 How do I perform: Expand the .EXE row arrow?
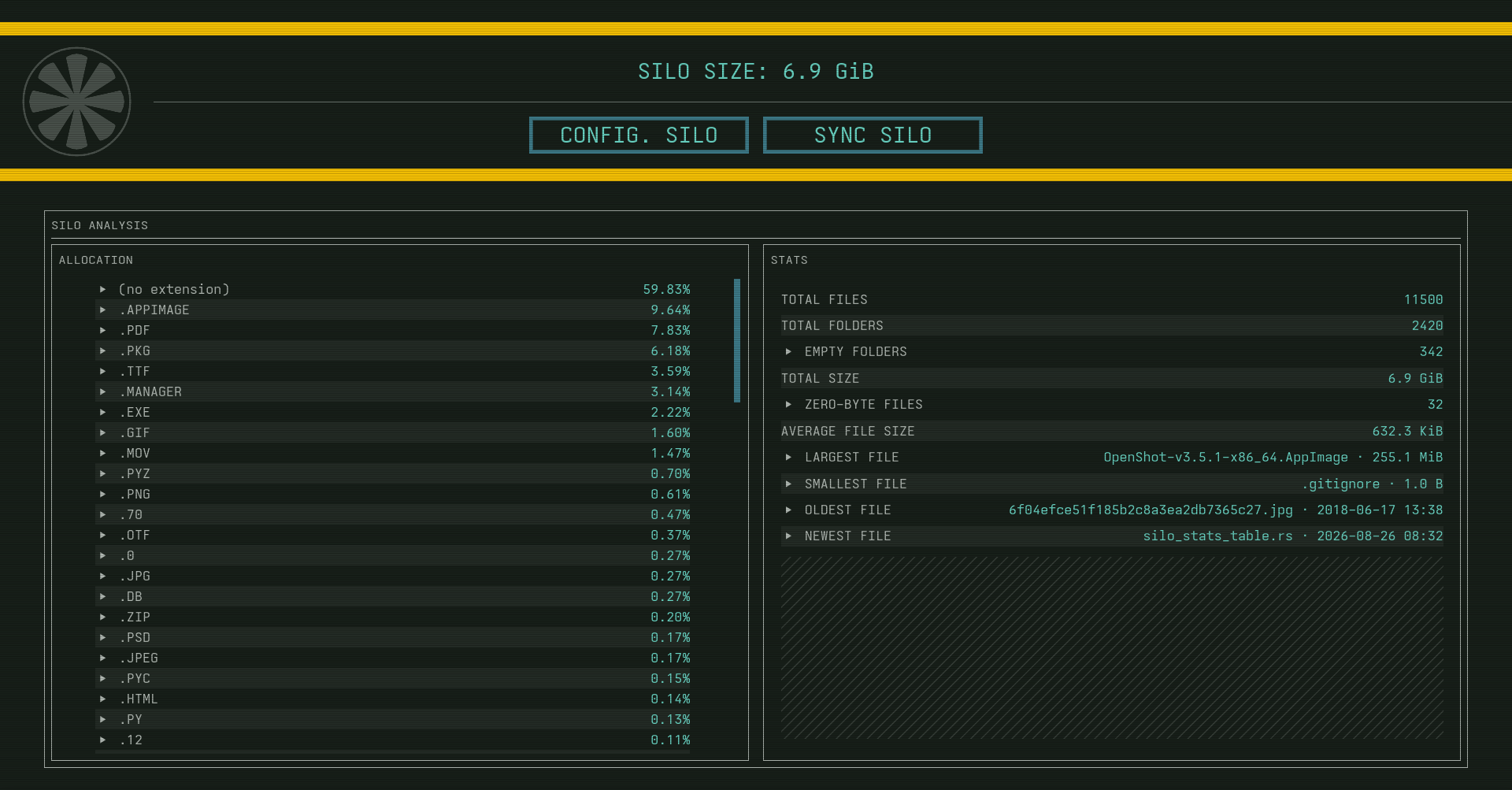pyautogui.click(x=103, y=412)
